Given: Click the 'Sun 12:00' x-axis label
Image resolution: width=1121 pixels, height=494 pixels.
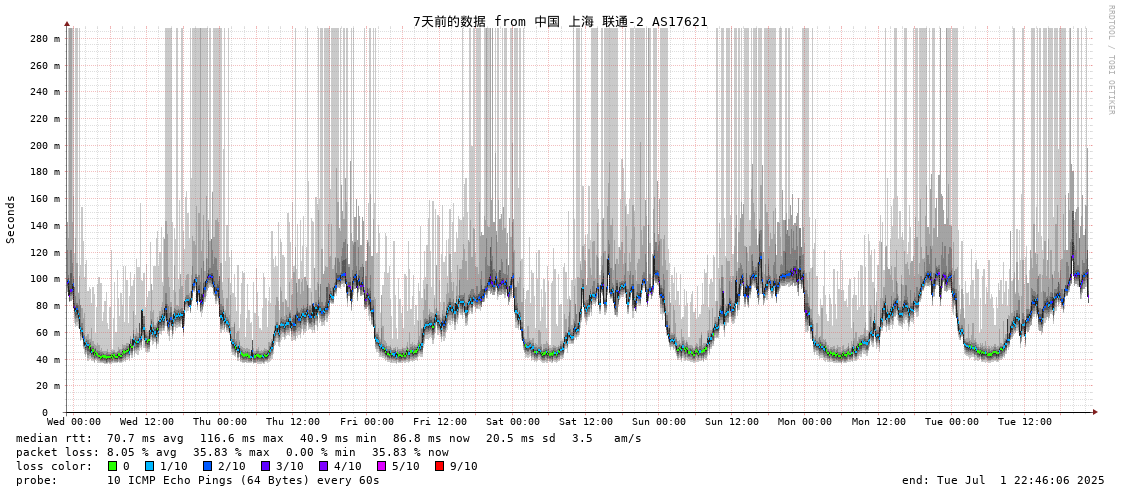Looking at the screenshot, I should coord(732,422).
